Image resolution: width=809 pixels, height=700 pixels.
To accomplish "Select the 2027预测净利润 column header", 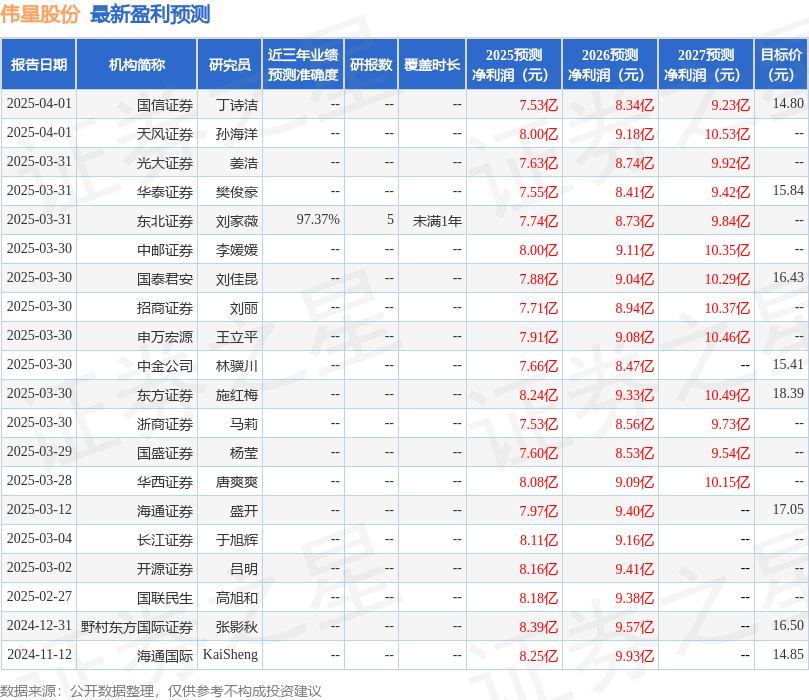I will point(706,64).
